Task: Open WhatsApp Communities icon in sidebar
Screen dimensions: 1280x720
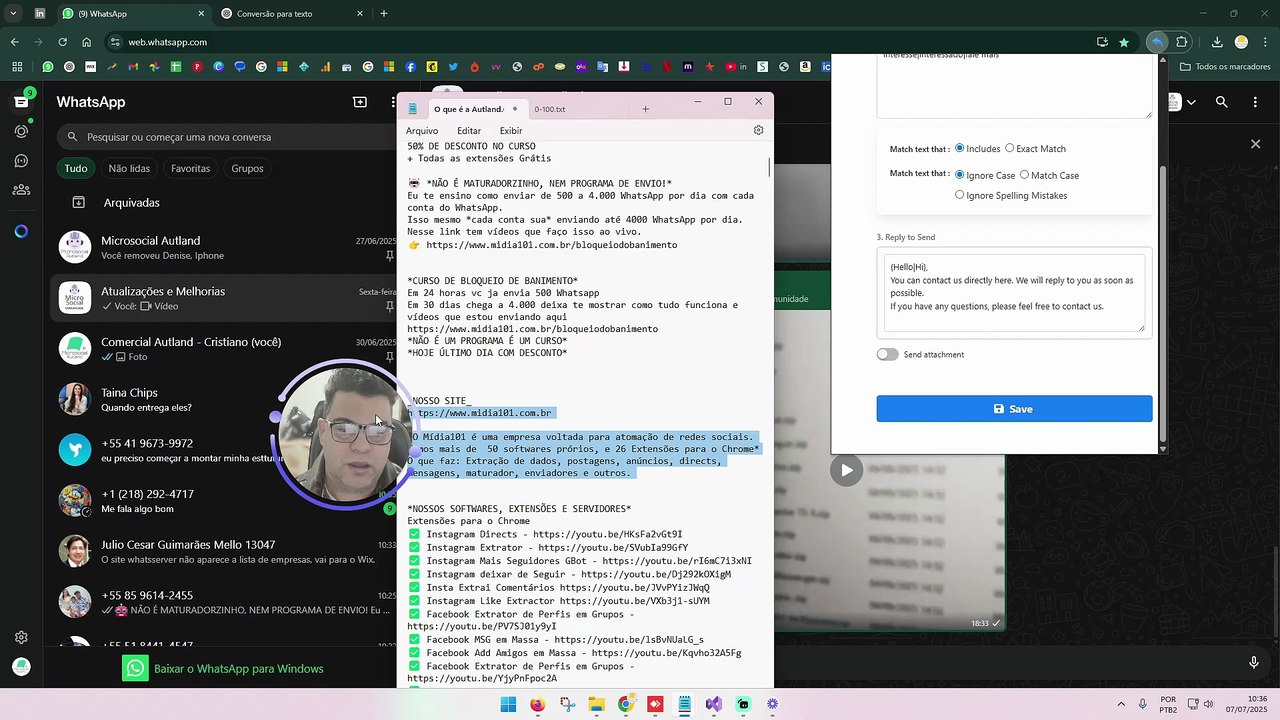Action: point(21,190)
